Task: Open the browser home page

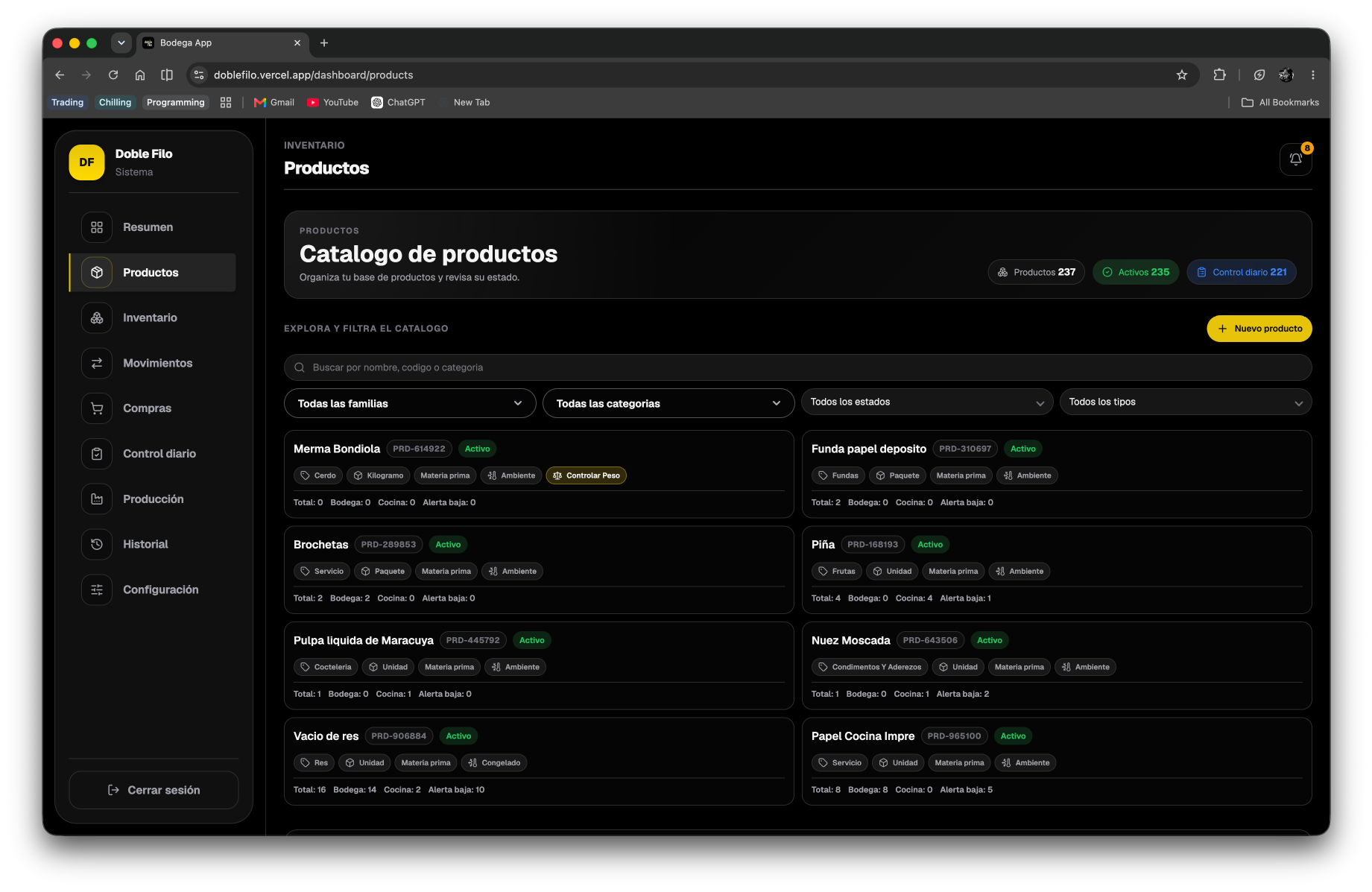Action: (140, 75)
